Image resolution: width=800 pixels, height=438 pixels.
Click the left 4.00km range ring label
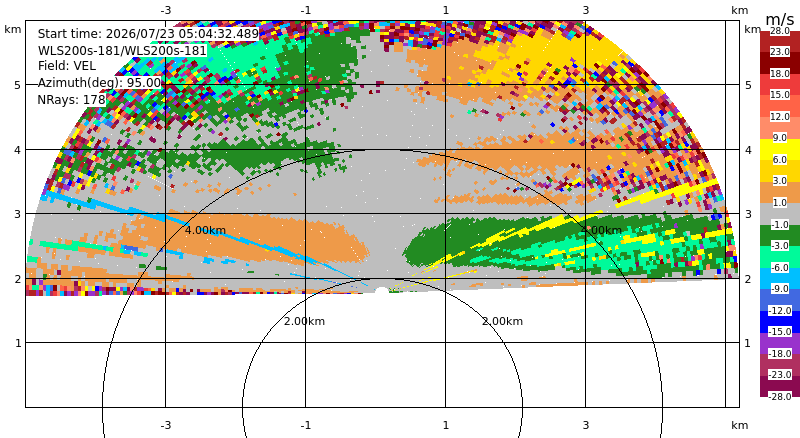(205, 230)
